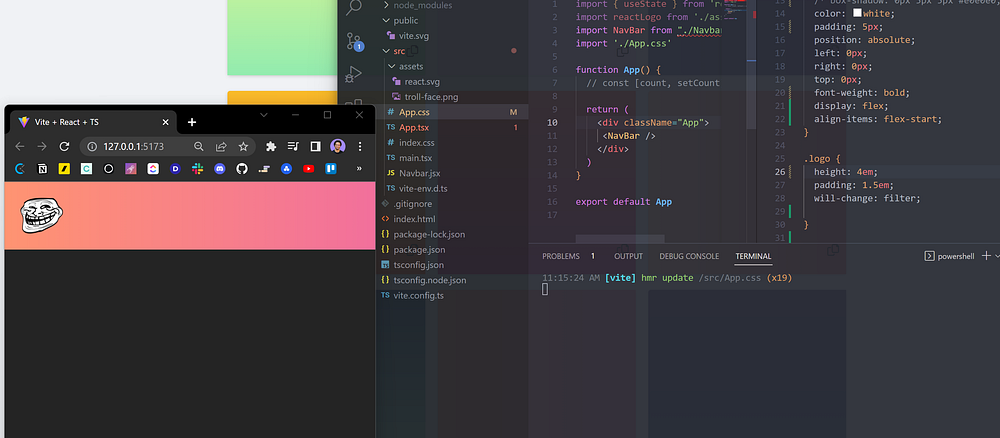This screenshot has width=1000, height=438.
Task: Open the Chrome profile avatar
Action: [337, 147]
